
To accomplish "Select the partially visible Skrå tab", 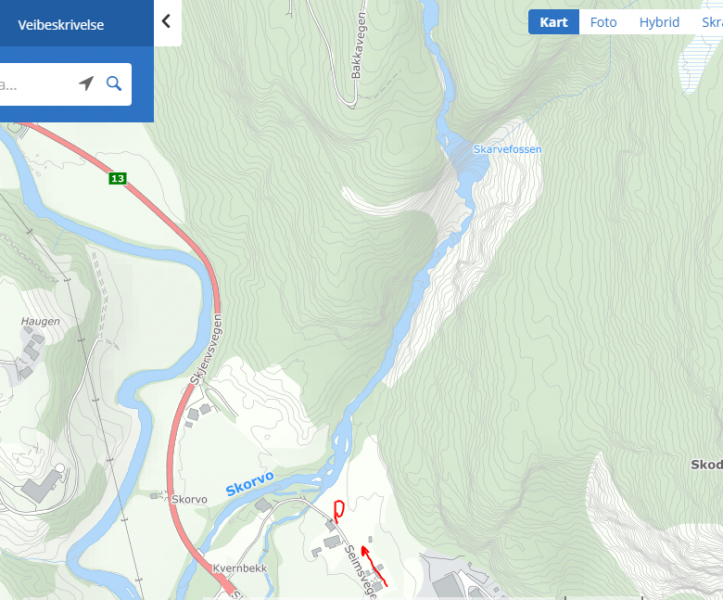I will click(x=711, y=22).
